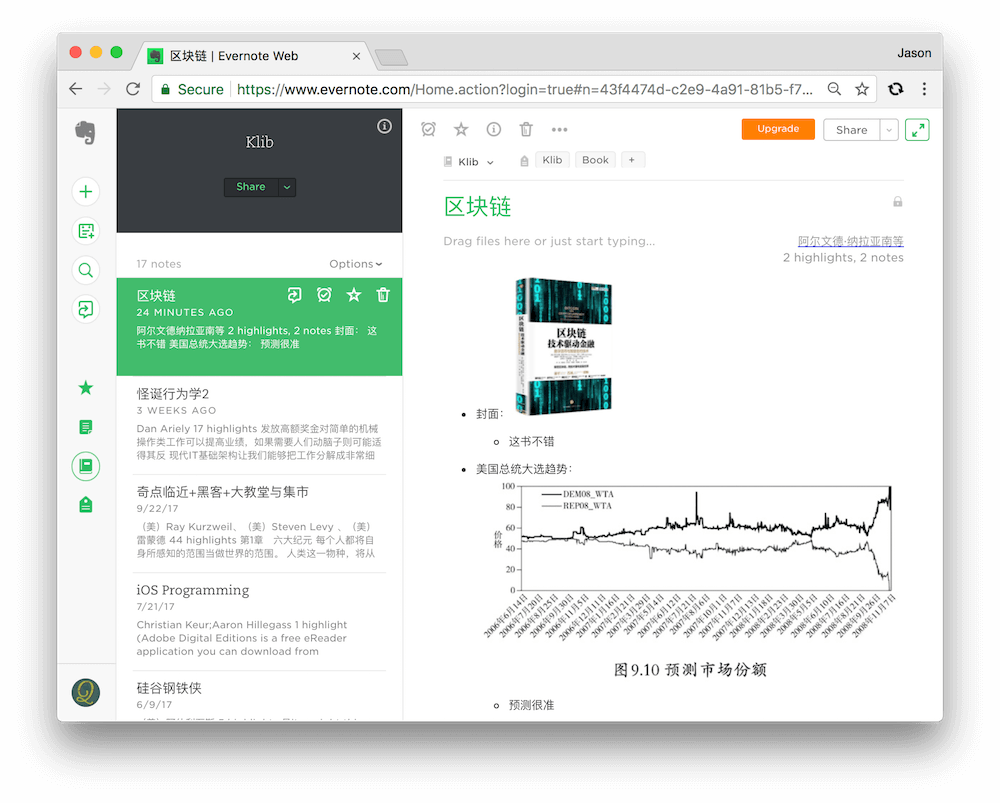Screen dimensions: 1000x803
Task: Open the sidebar search icon
Action: click(85, 270)
